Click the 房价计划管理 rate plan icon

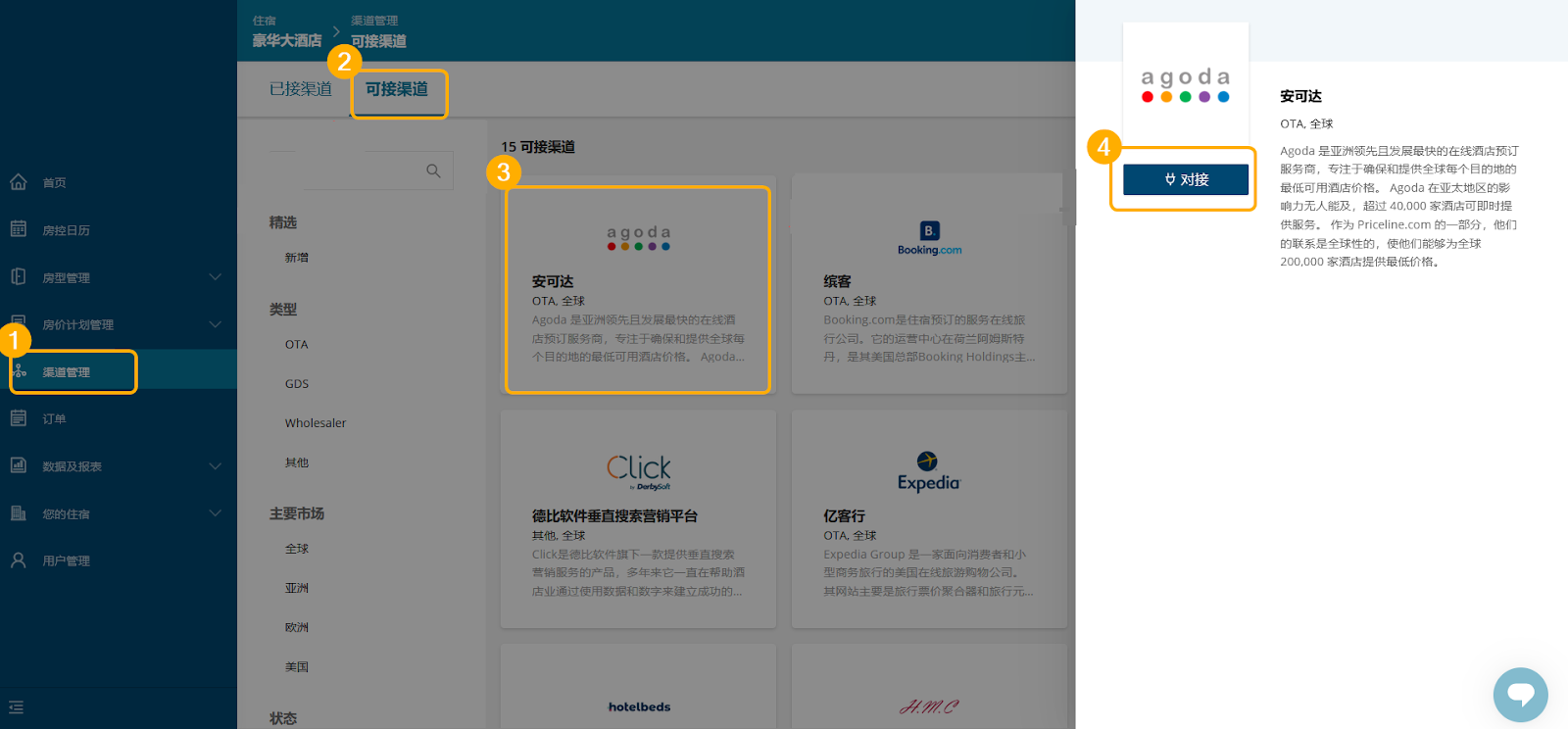[18, 323]
